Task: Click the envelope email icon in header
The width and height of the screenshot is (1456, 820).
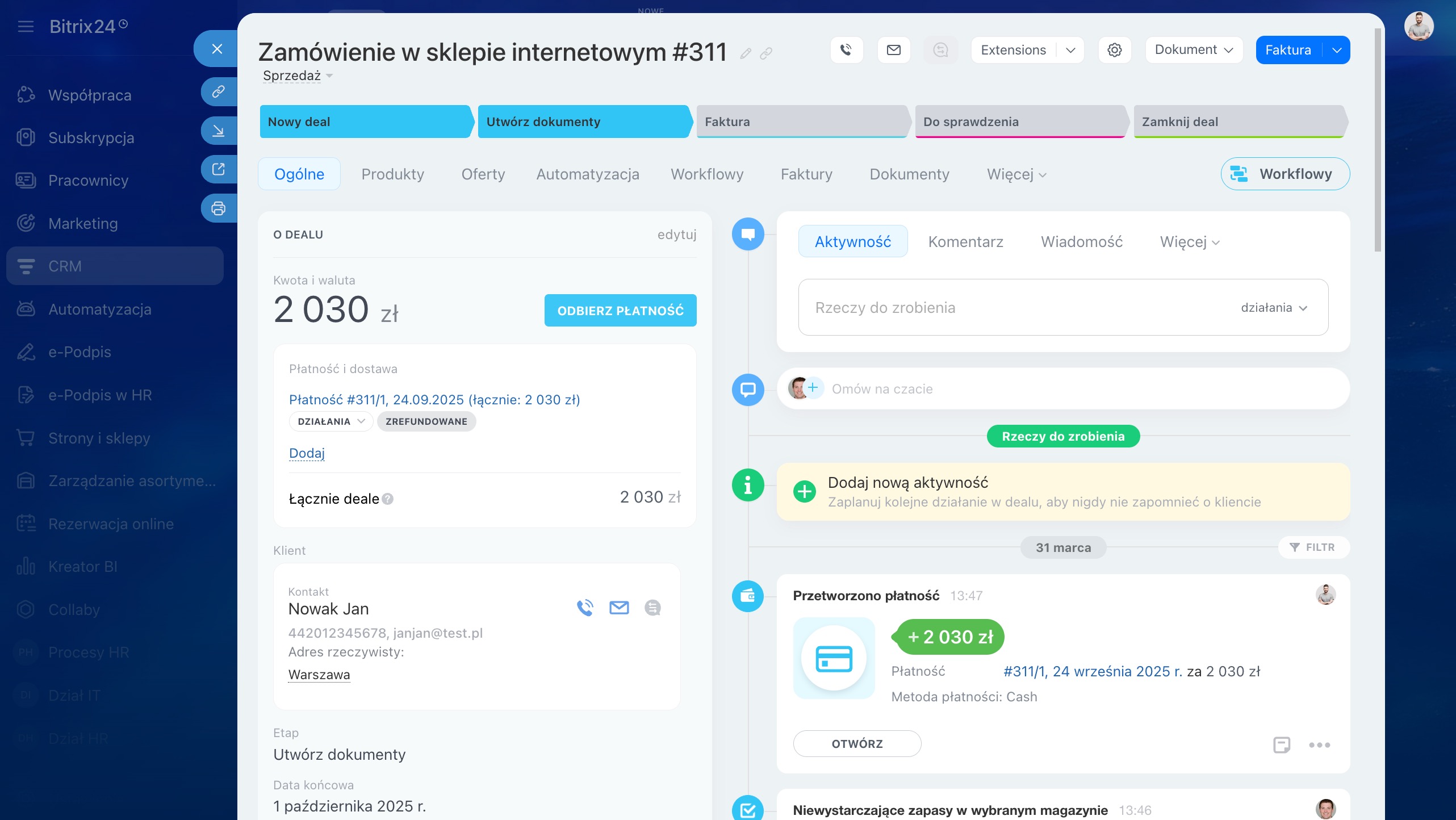Action: [x=894, y=50]
